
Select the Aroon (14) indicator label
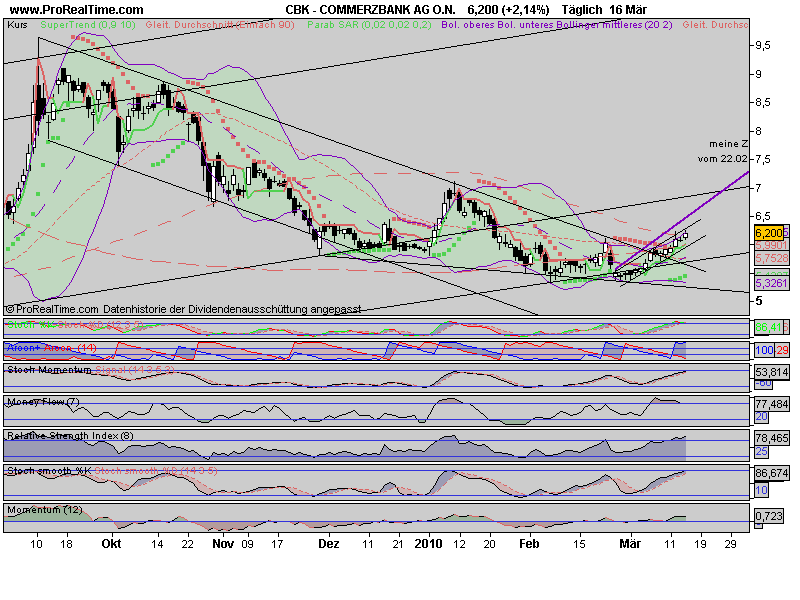coord(52,348)
